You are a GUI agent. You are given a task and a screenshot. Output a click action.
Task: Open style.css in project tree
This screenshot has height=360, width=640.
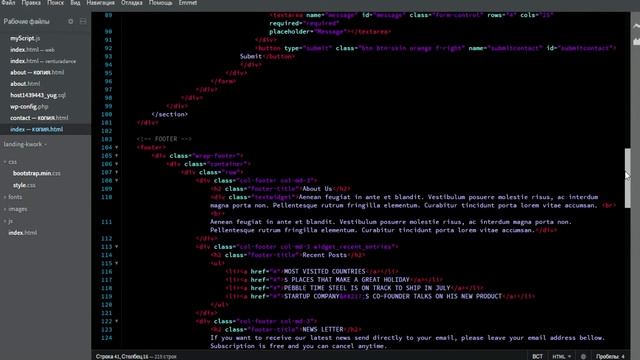(24, 185)
